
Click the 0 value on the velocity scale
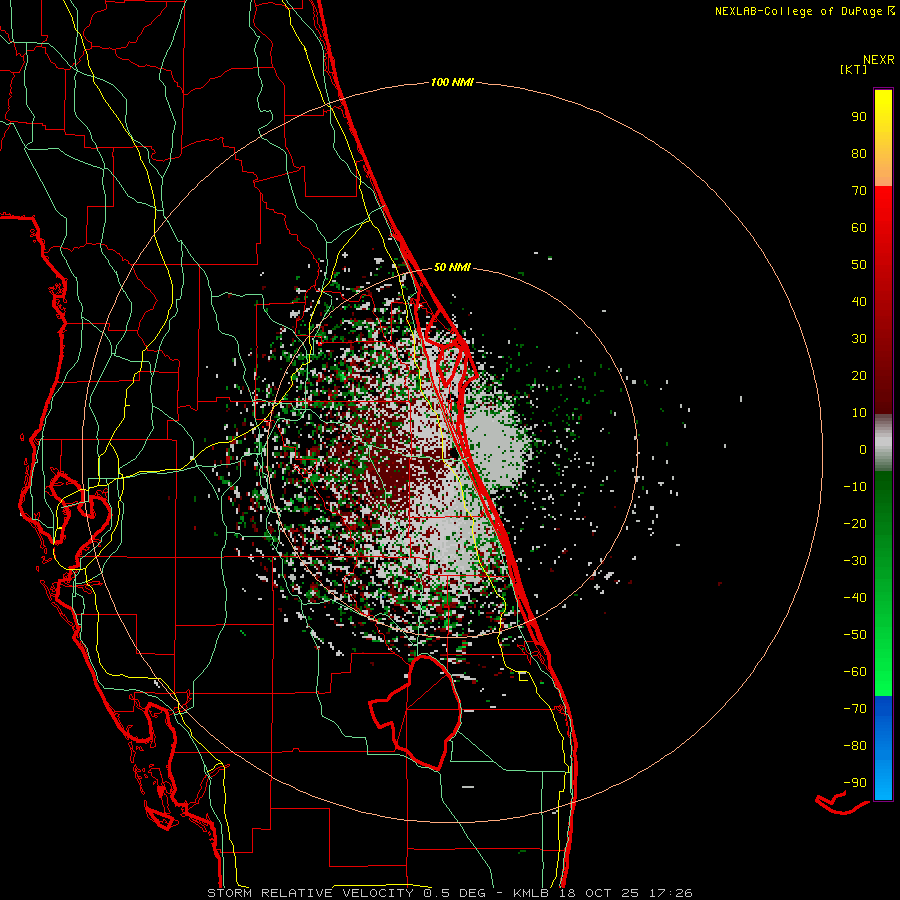coord(863,450)
